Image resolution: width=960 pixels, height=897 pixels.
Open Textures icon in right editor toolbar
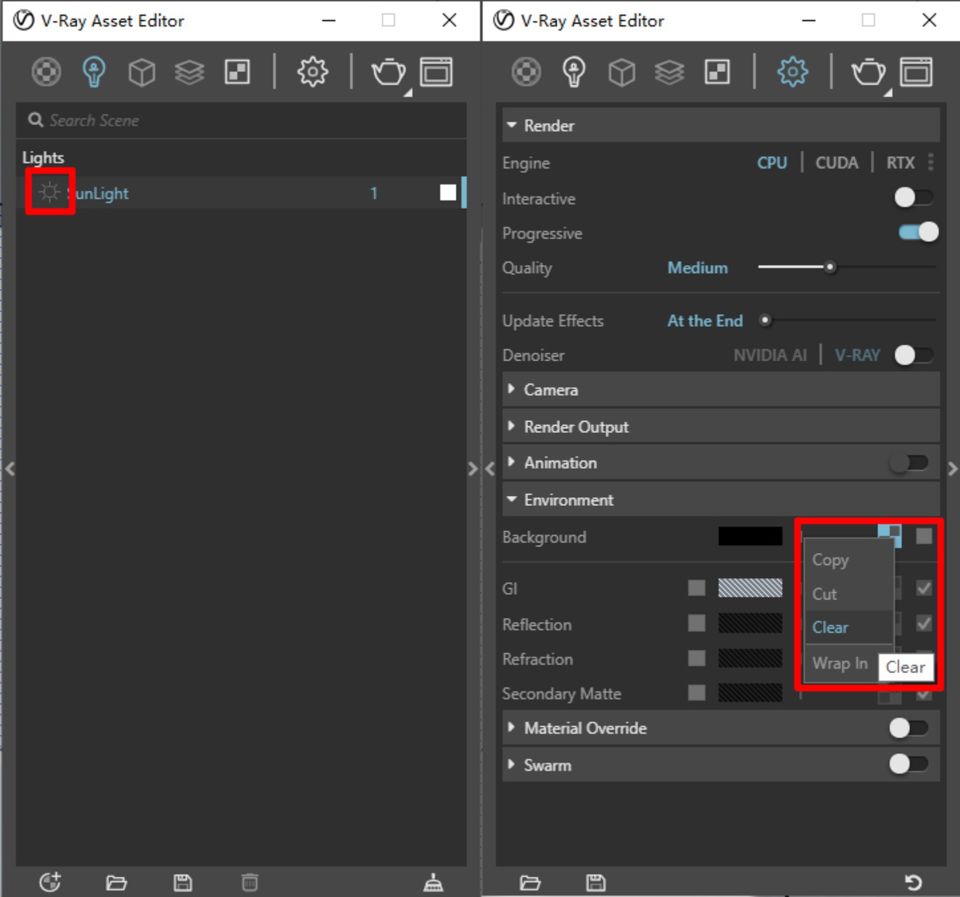(717, 72)
